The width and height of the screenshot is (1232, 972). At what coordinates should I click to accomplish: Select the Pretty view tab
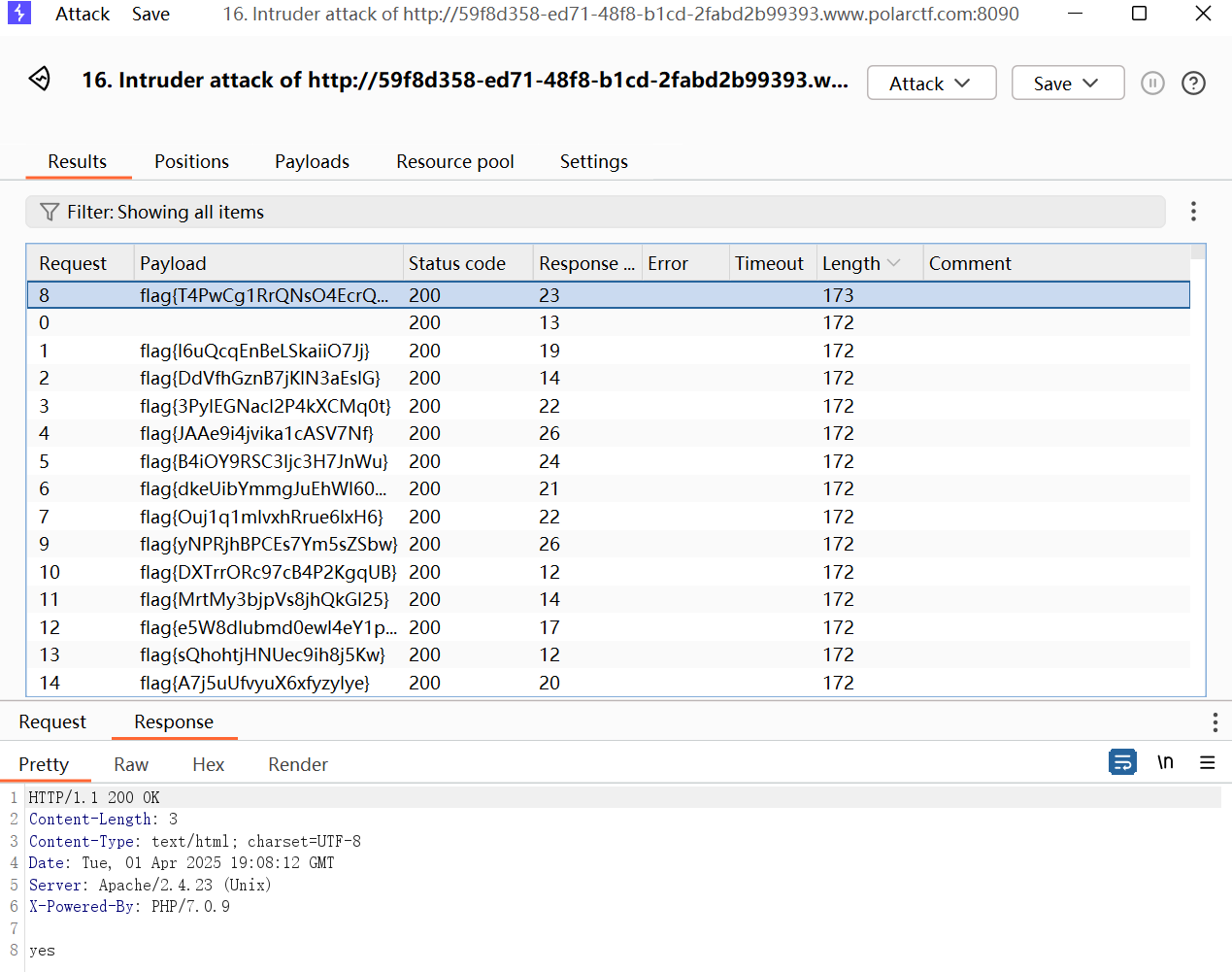45,764
